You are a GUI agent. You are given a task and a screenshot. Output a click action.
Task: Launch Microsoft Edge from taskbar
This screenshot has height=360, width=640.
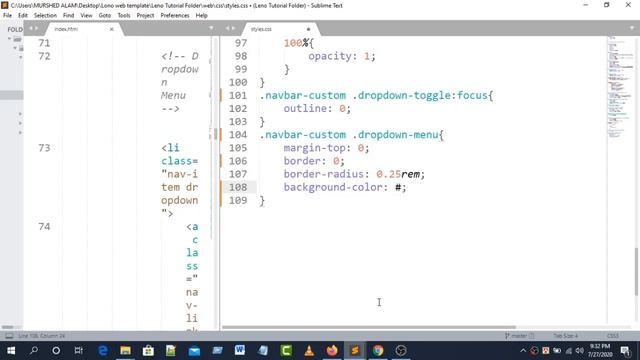tap(103, 351)
